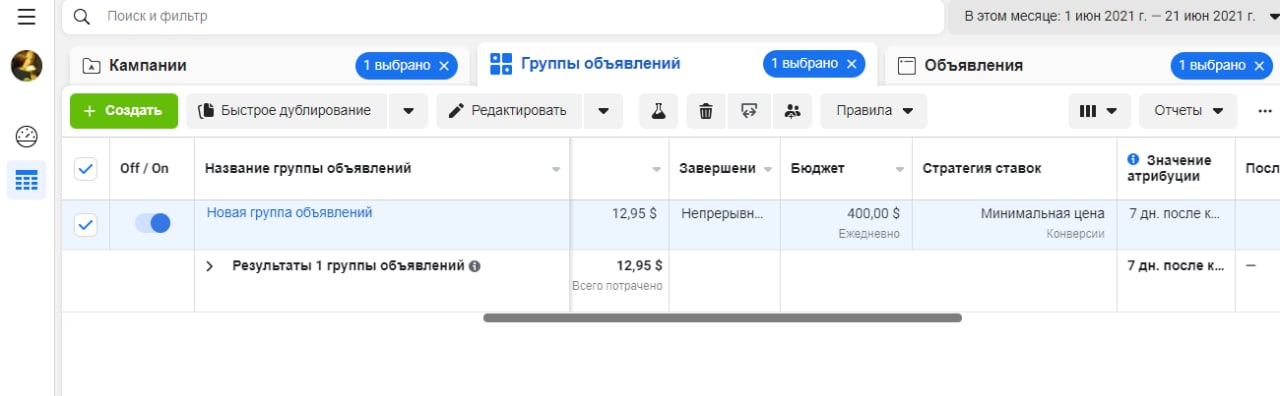Open the Правила dropdown
1280x396 pixels.
pyautogui.click(x=874, y=111)
